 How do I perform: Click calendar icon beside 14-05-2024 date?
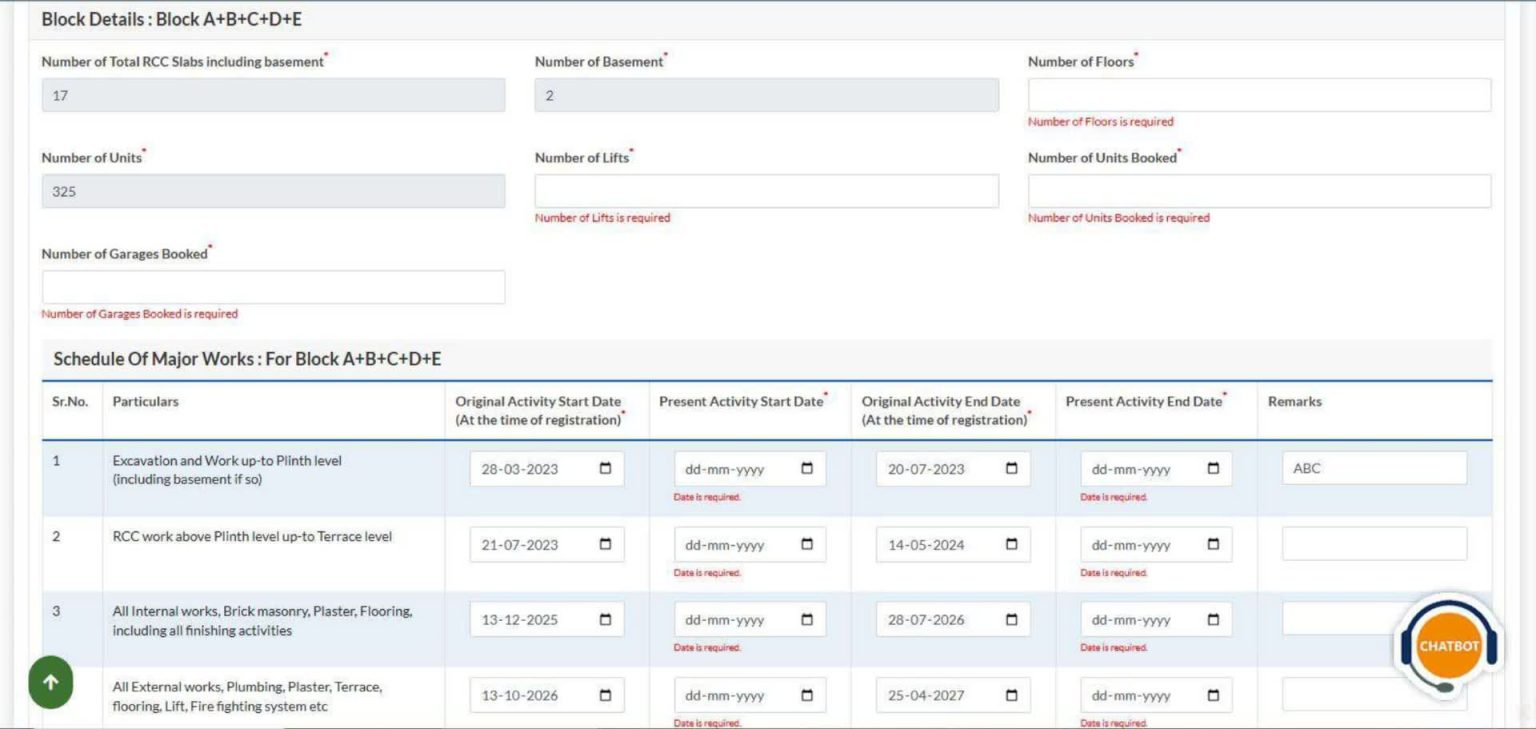click(1011, 544)
